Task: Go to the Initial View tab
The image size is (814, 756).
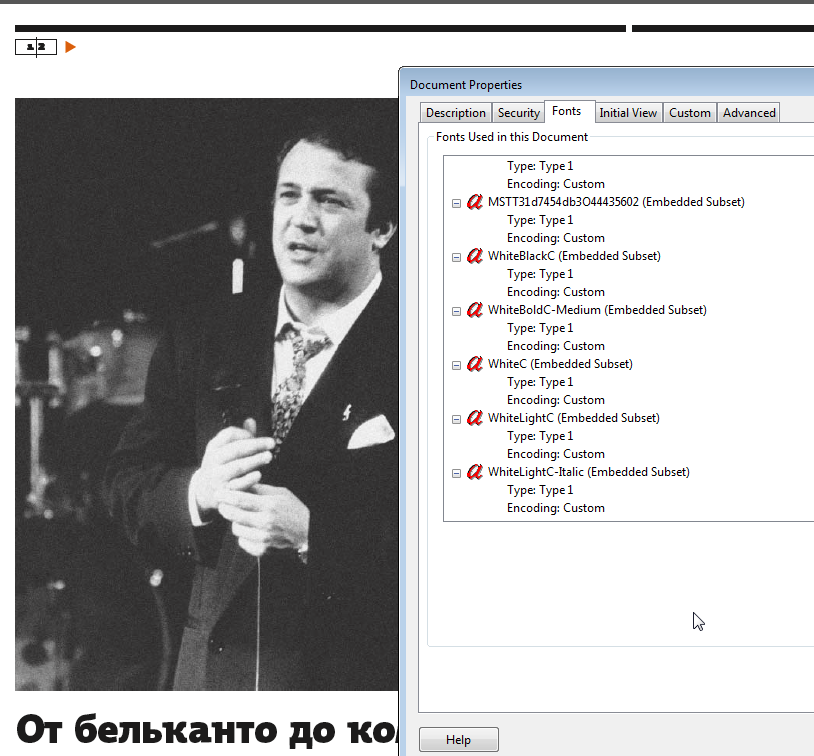Action: click(x=628, y=113)
